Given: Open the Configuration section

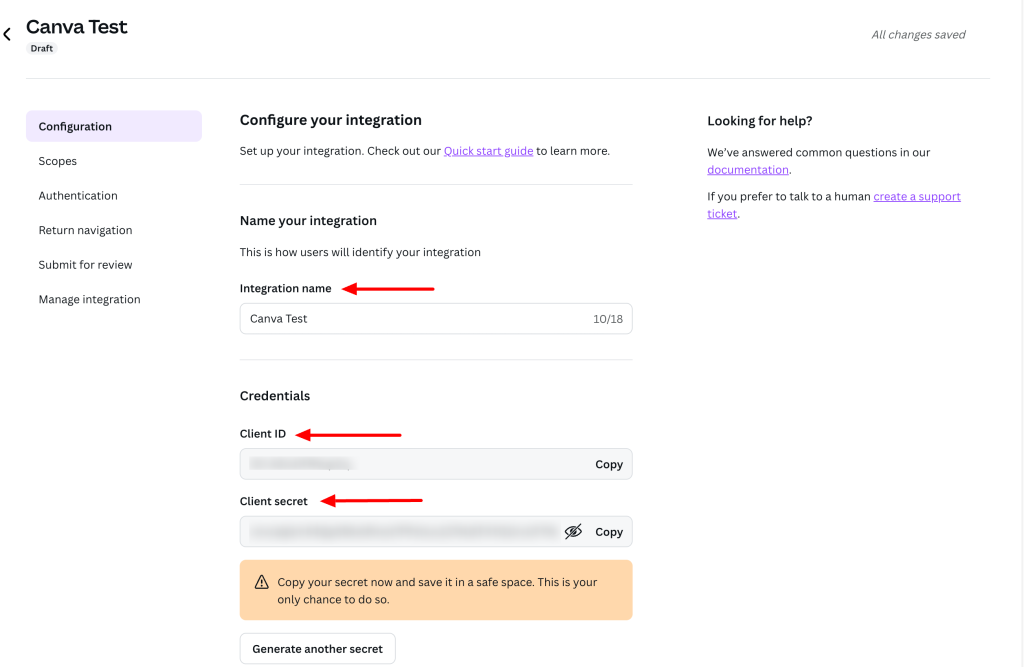Looking at the screenshot, I should coord(114,127).
